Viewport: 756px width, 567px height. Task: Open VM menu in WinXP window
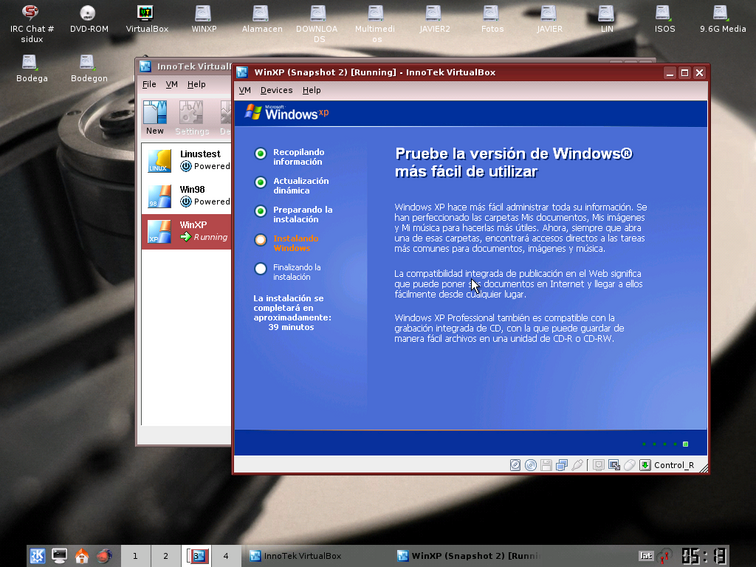click(245, 90)
